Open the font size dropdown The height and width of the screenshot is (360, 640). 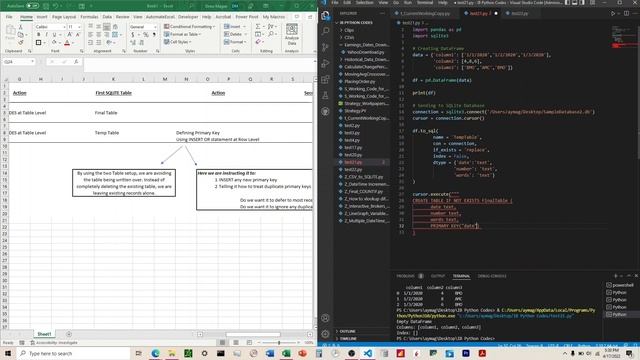[79, 27]
